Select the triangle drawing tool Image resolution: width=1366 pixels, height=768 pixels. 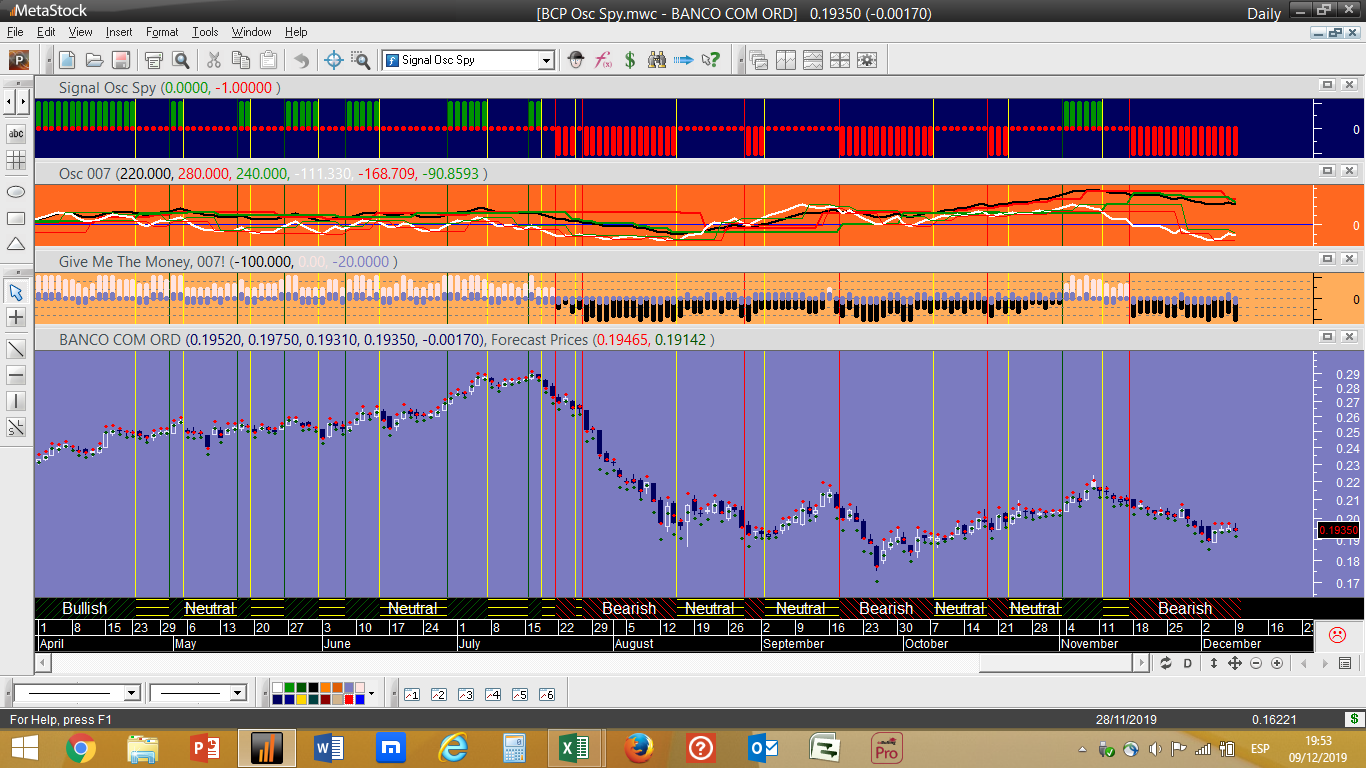pos(16,244)
